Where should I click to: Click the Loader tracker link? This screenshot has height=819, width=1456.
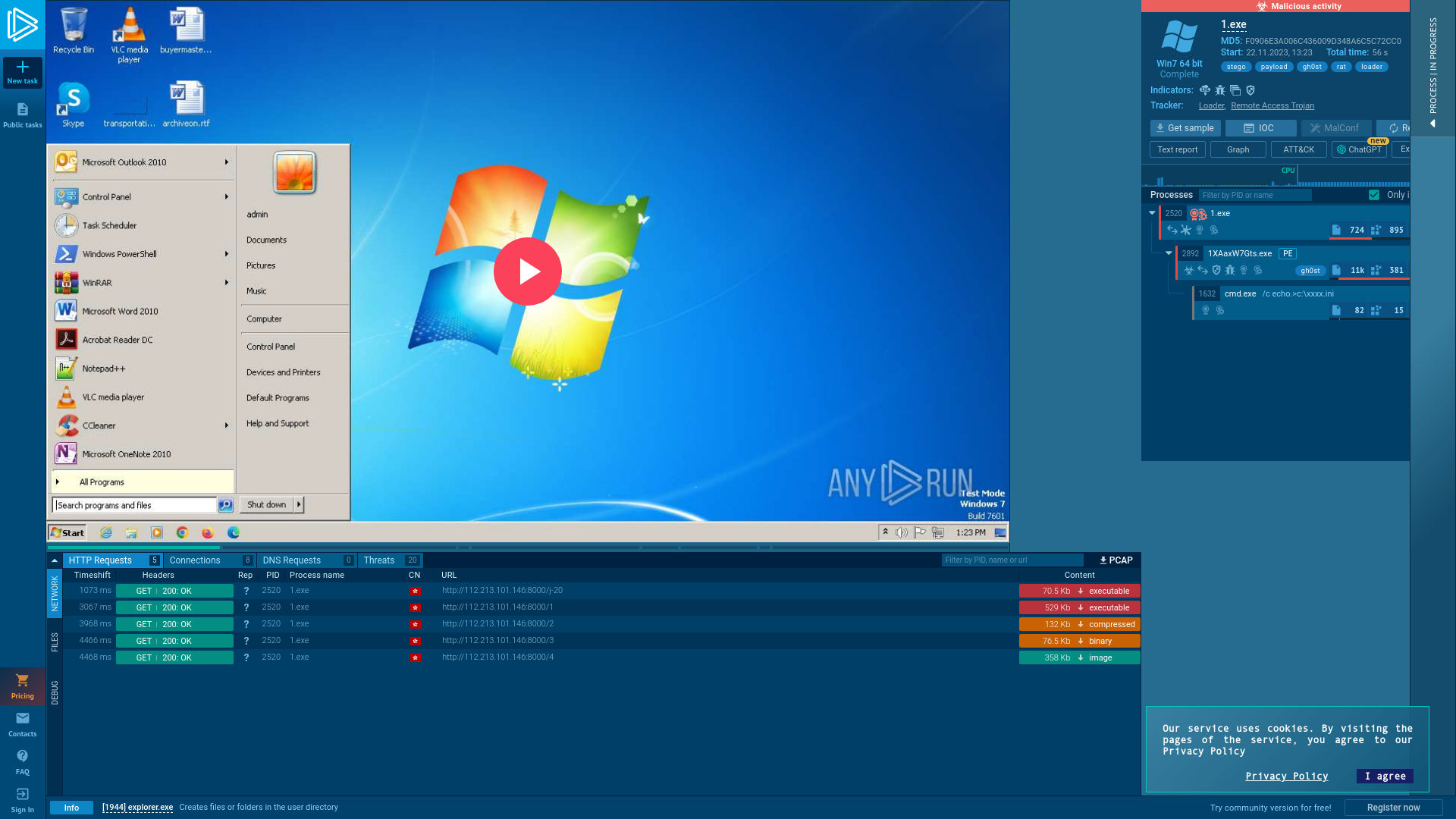click(1211, 105)
